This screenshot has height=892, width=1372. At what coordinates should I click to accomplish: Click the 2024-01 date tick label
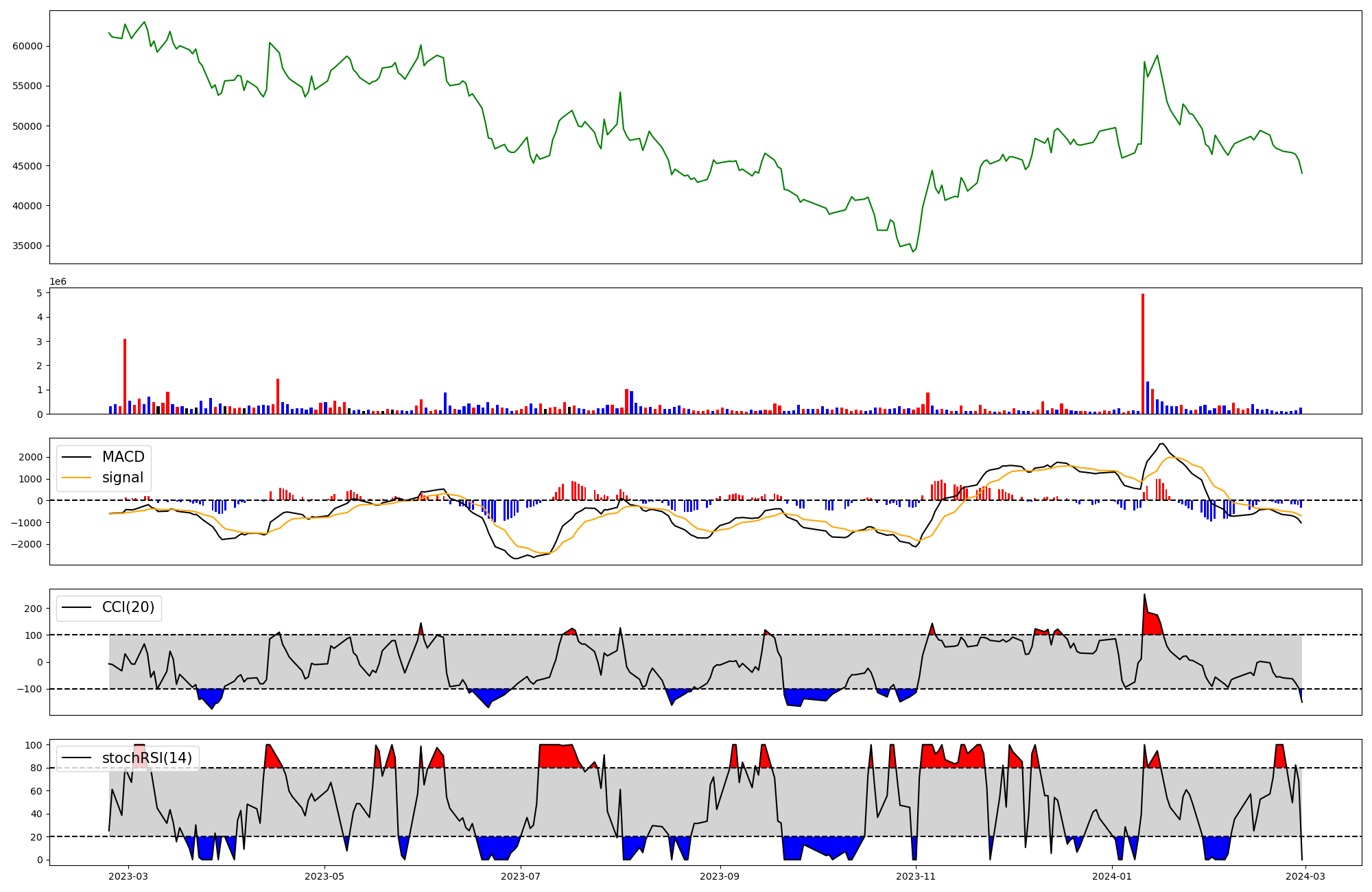tap(1112, 876)
